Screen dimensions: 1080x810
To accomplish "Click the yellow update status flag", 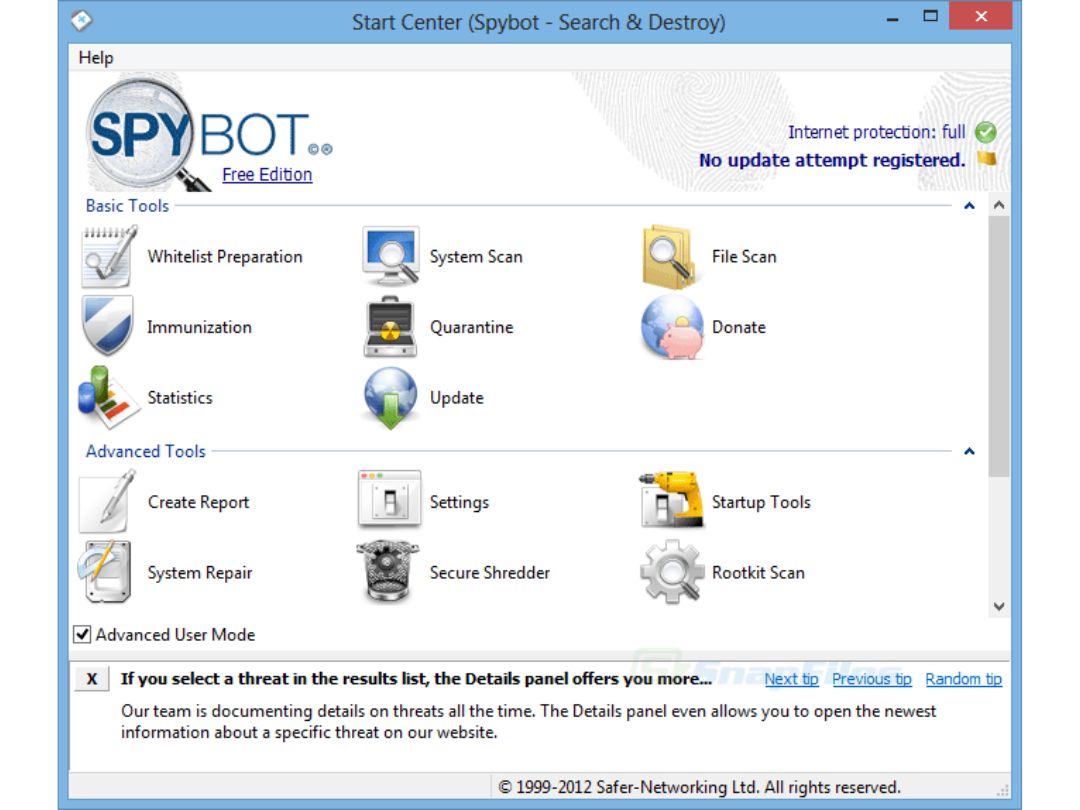I will tap(987, 159).
